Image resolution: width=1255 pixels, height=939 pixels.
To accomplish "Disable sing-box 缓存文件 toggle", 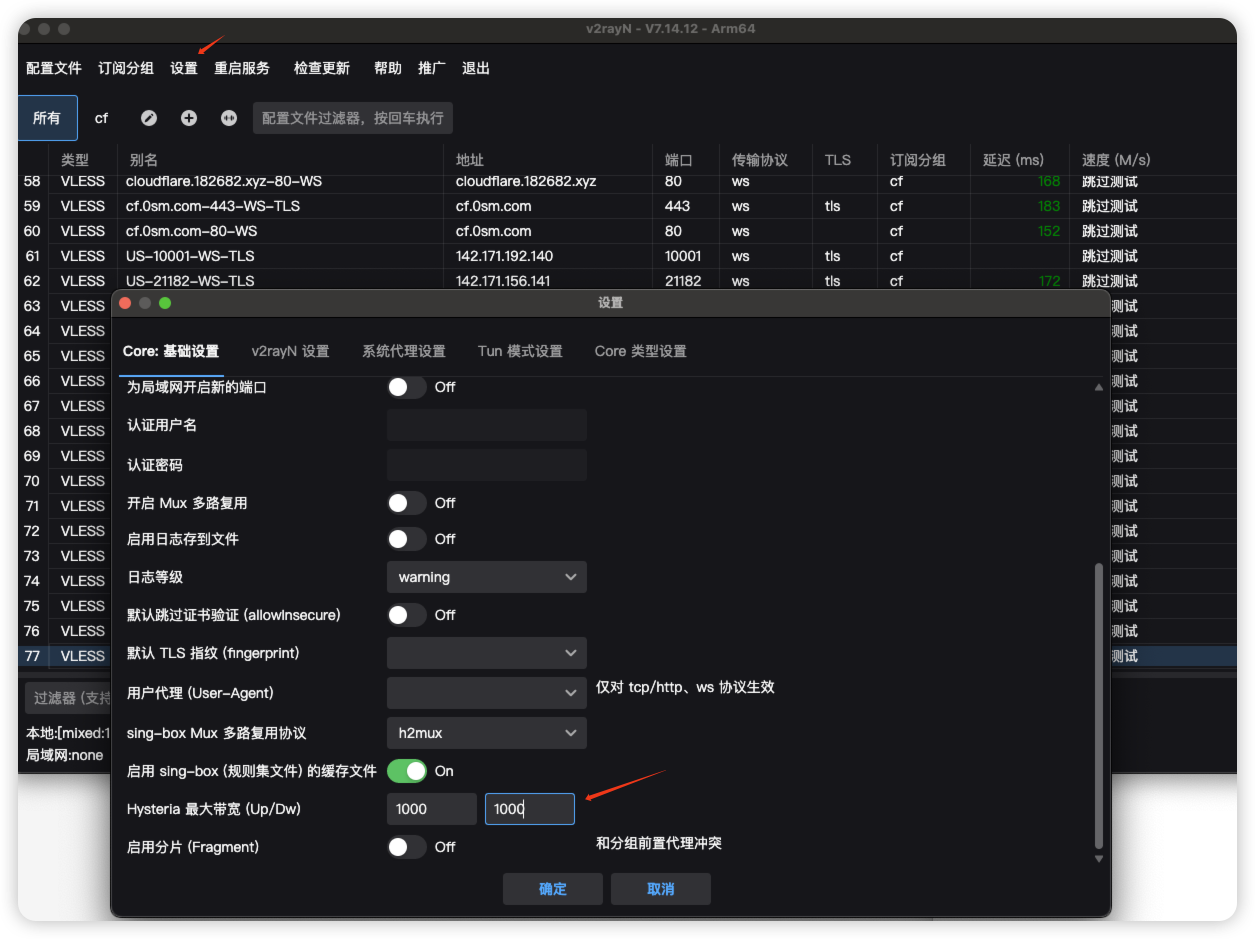I will [407, 771].
